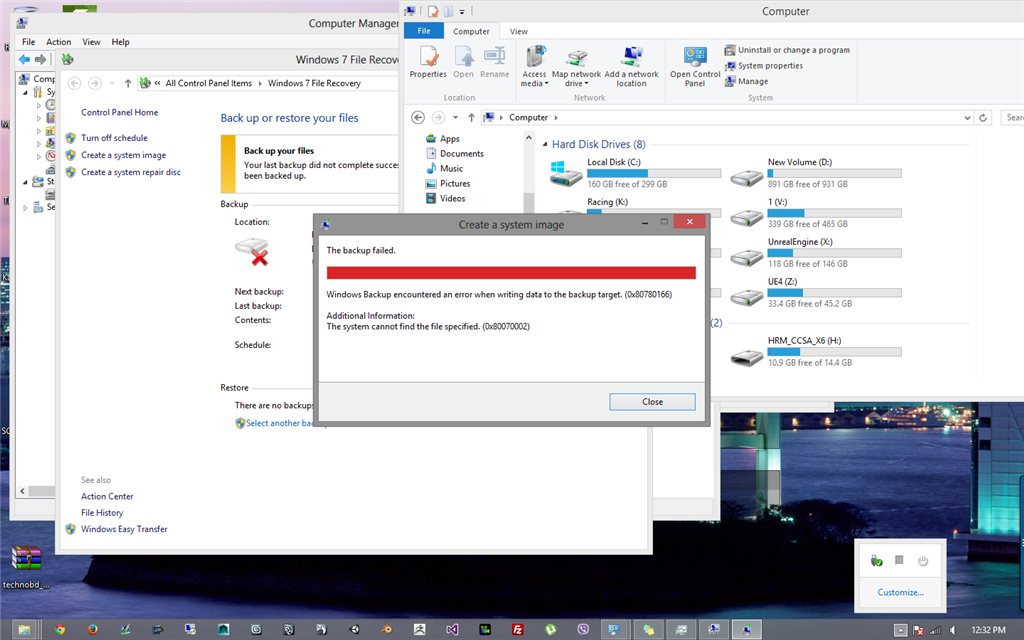Click scroll-up arrow in Computer navigation pane

[x=528, y=138]
